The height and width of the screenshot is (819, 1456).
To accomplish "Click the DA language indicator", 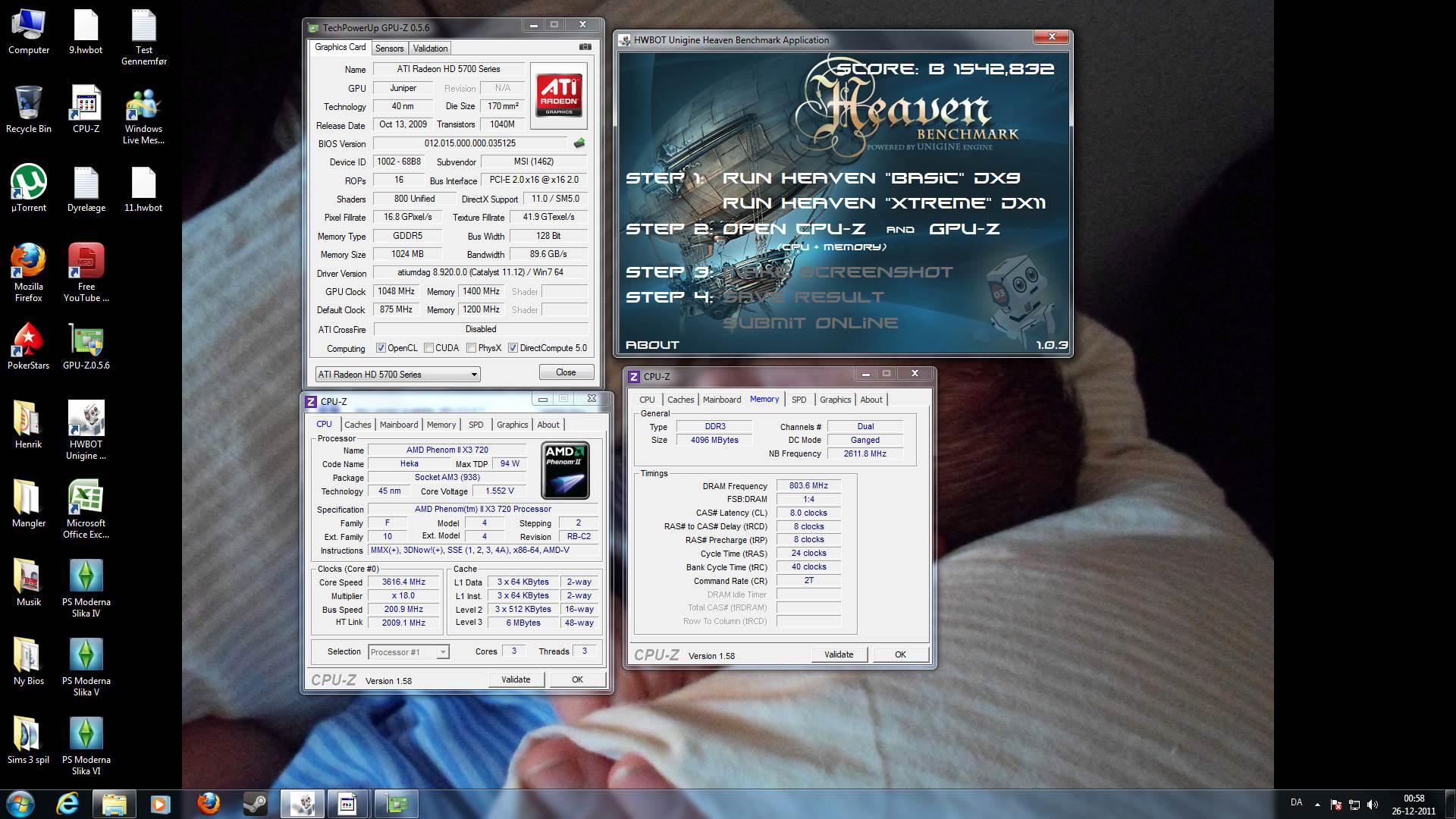I will pos(1297,802).
